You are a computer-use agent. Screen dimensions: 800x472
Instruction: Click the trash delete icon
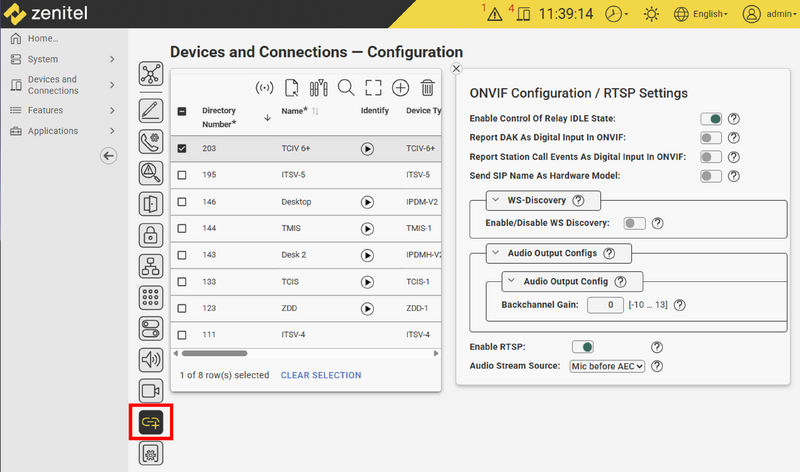click(x=428, y=88)
